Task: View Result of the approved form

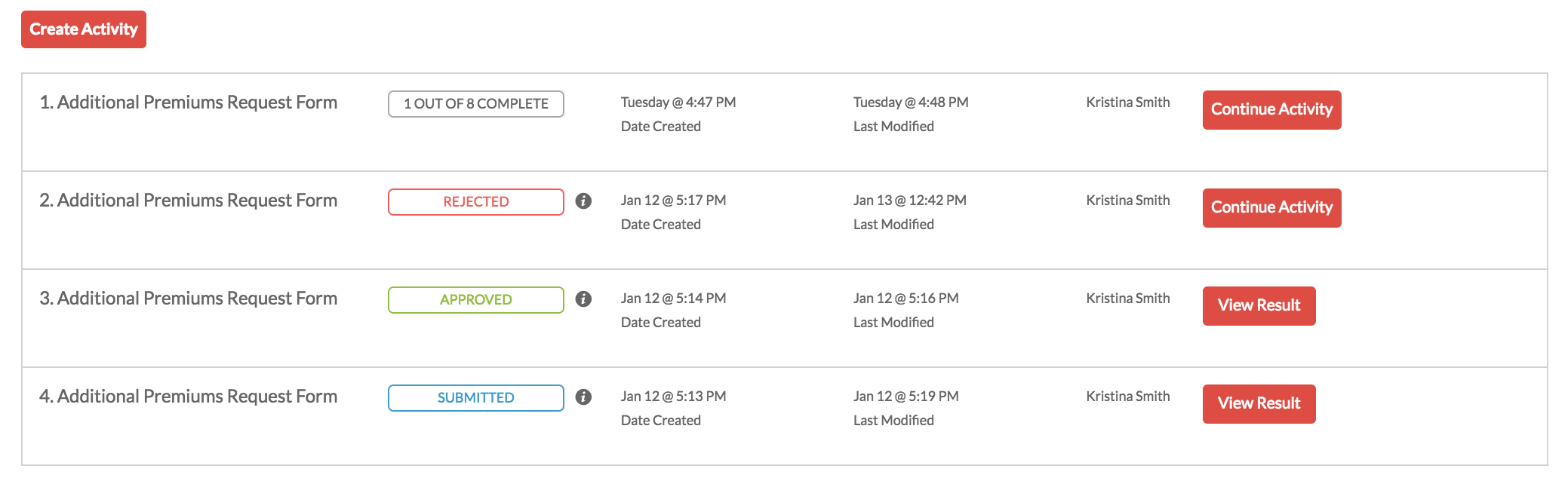Action: [1259, 306]
